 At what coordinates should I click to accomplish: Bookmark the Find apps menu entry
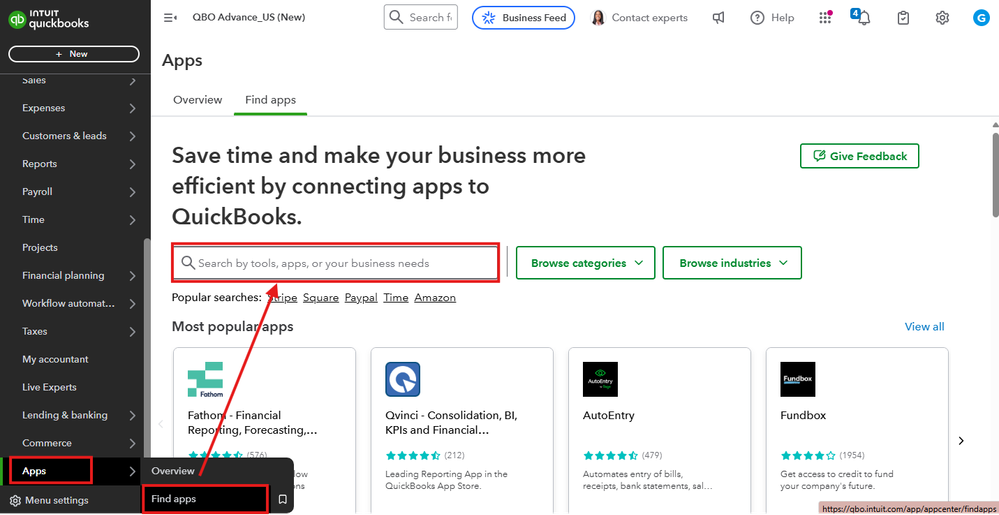pyautogui.click(x=283, y=499)
